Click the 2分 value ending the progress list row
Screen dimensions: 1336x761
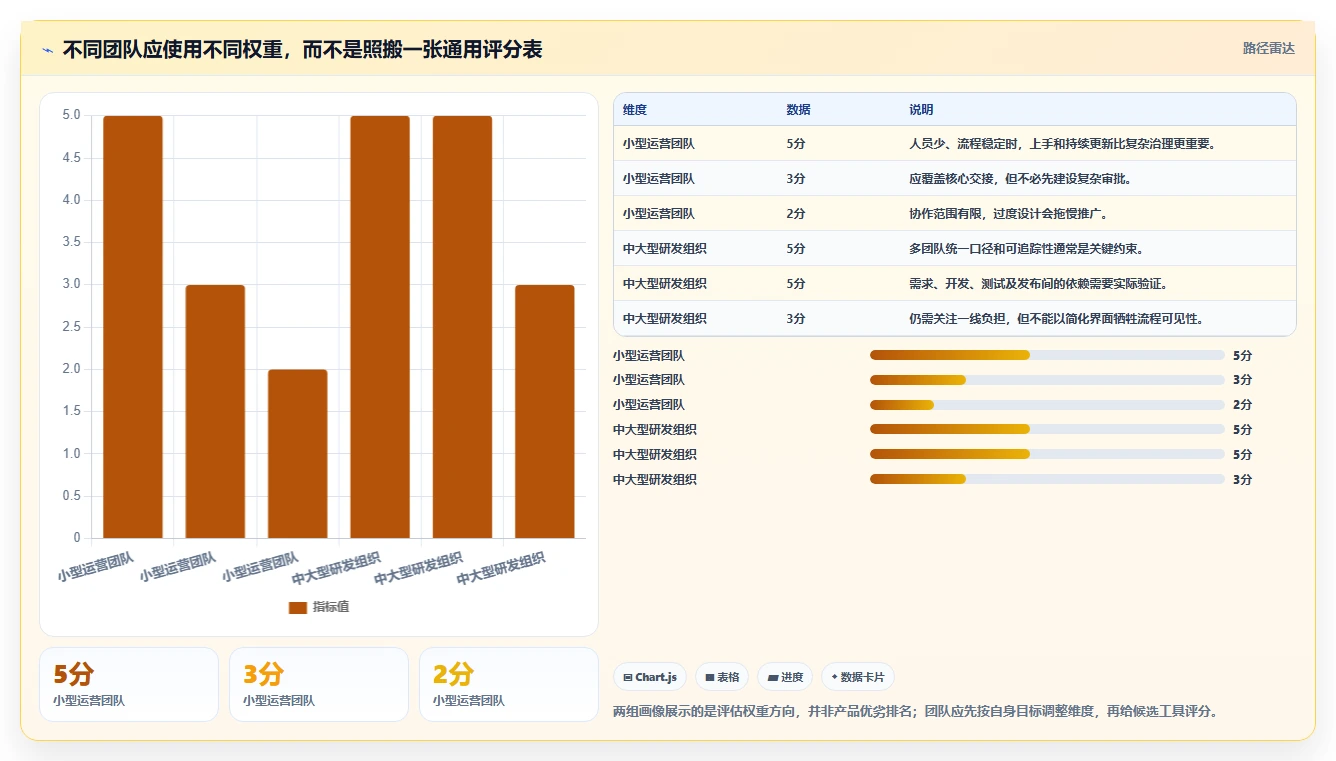click(x=1242, y=405)
